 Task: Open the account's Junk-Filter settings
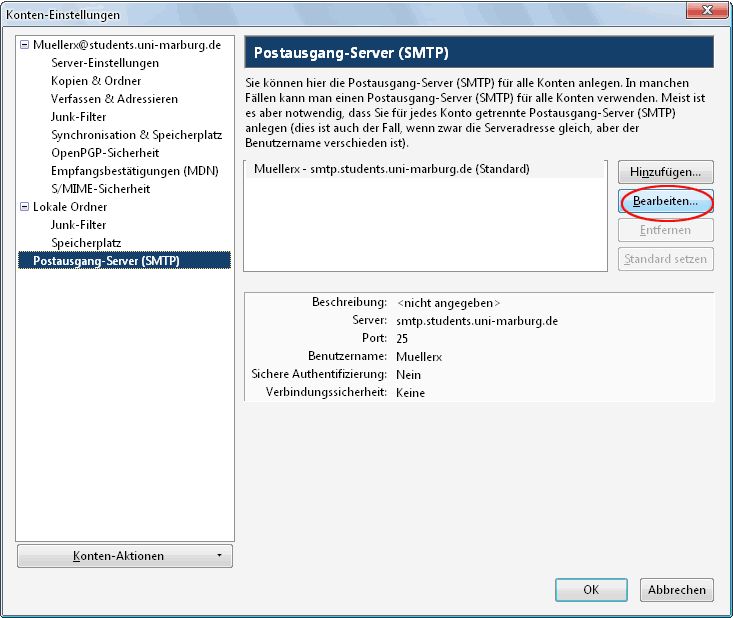[78, 117]
